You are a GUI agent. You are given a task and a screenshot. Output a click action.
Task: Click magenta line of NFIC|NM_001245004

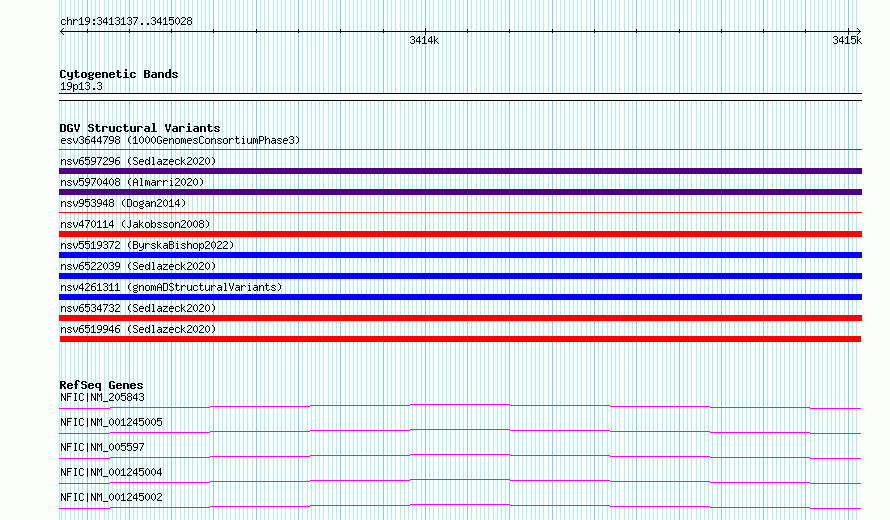click(460, 481)
